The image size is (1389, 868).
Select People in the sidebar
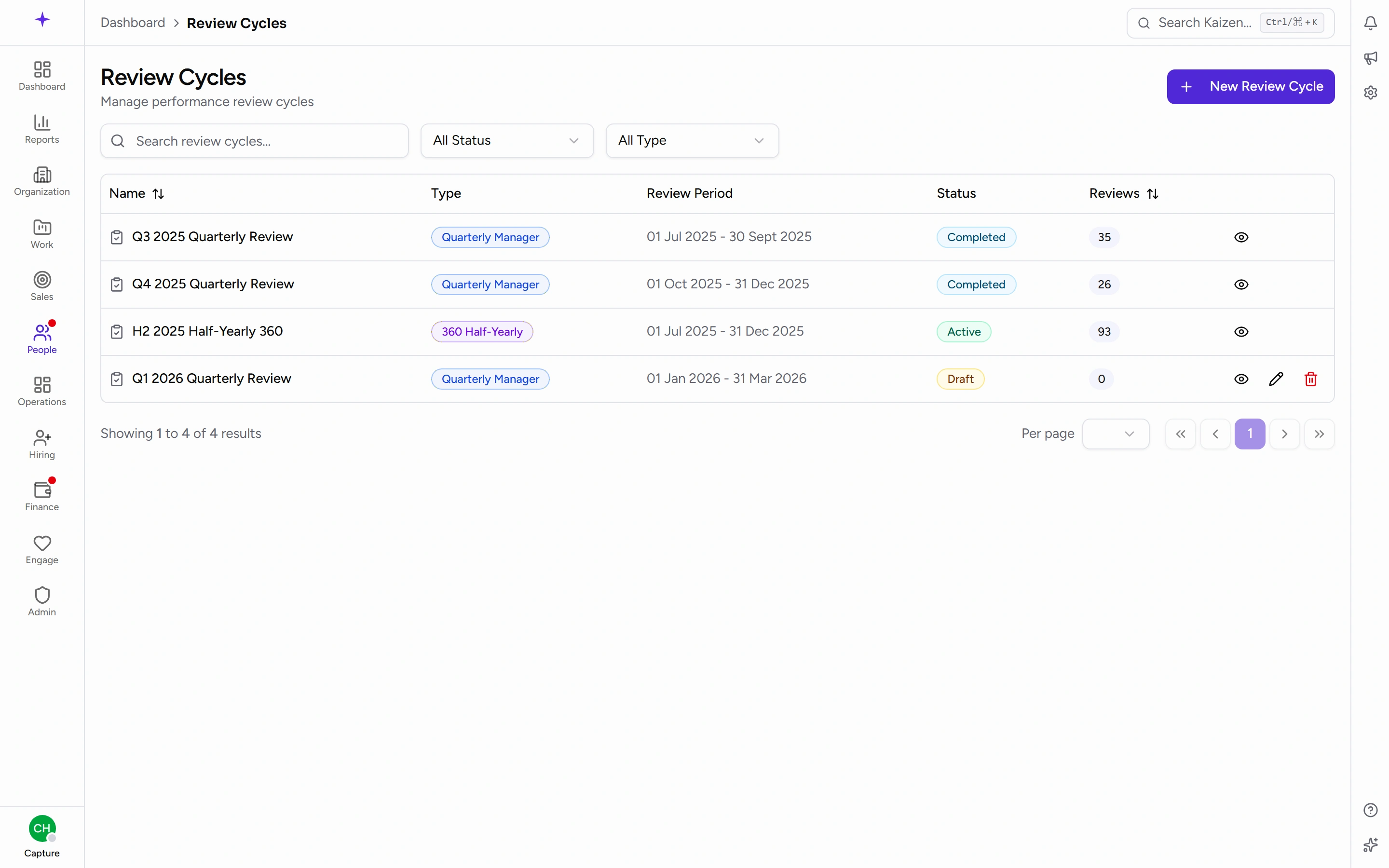pos(42,339)
